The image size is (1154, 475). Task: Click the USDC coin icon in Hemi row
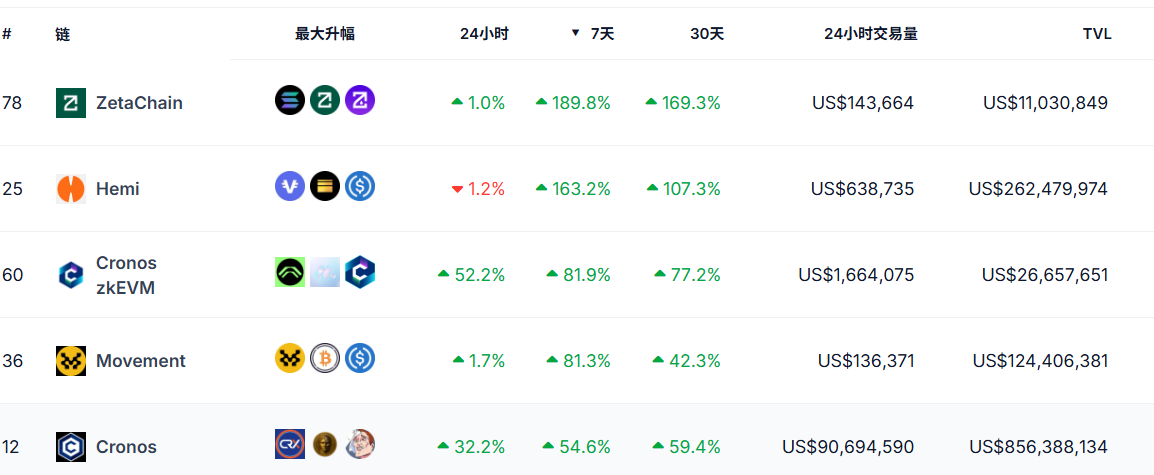360,186
